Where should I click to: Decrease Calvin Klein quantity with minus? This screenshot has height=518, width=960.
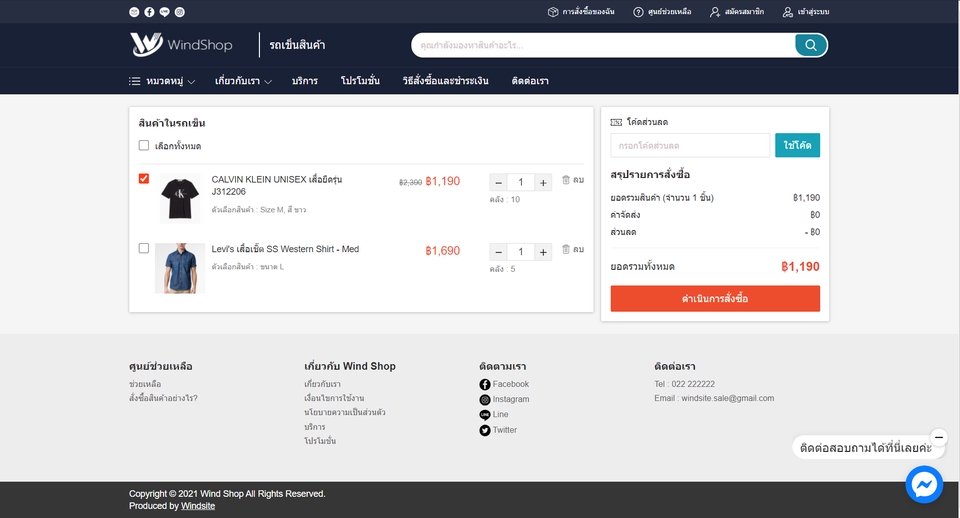click(498, 182)
